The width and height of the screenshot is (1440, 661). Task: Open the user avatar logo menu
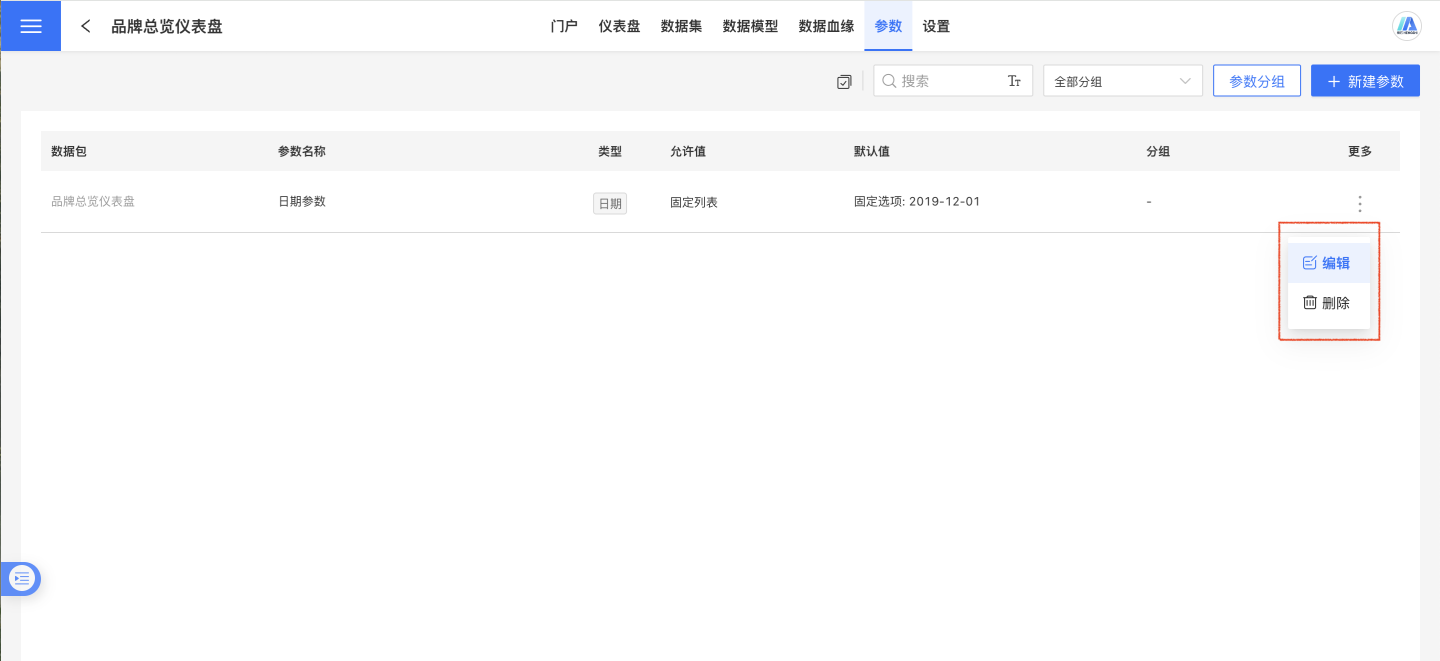click(x=1406, y=26)
